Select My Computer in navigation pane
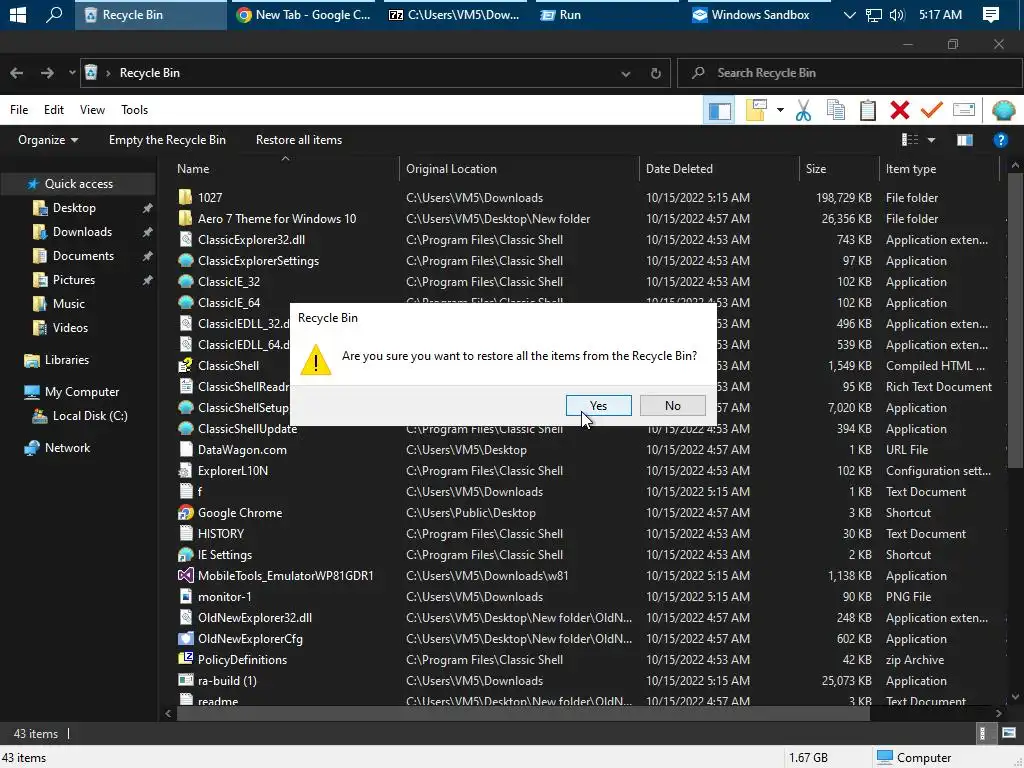The height and width of the screenshot is (768, 1024). tap(82, 392)
